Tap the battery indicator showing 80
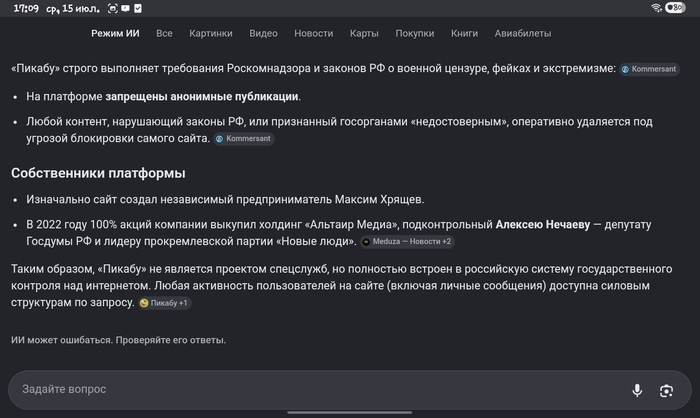Image resolution: width=700 pixels, height=418 pixels. (675, 8)
